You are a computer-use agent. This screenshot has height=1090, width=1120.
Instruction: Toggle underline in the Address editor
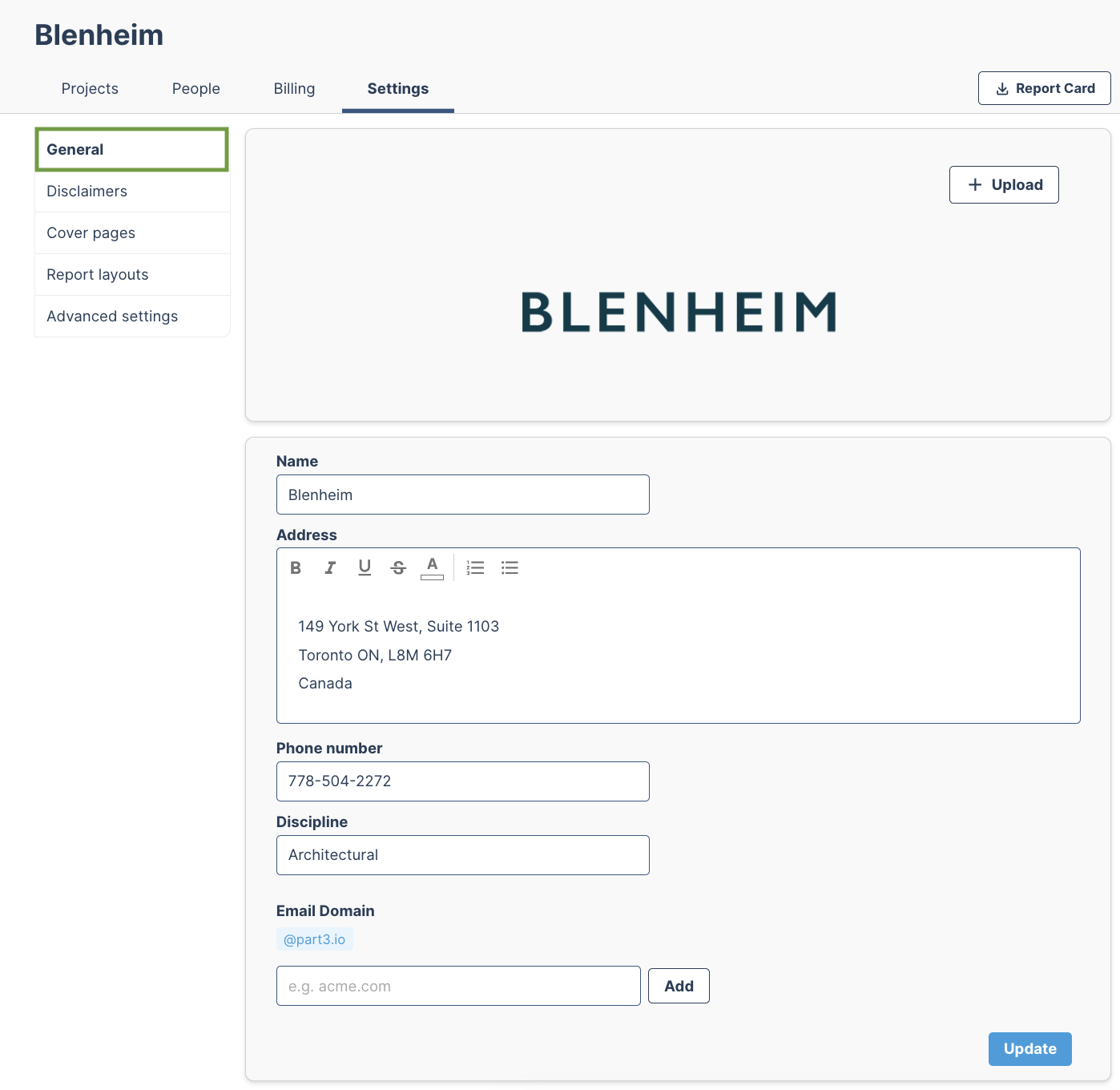point(365,567)
